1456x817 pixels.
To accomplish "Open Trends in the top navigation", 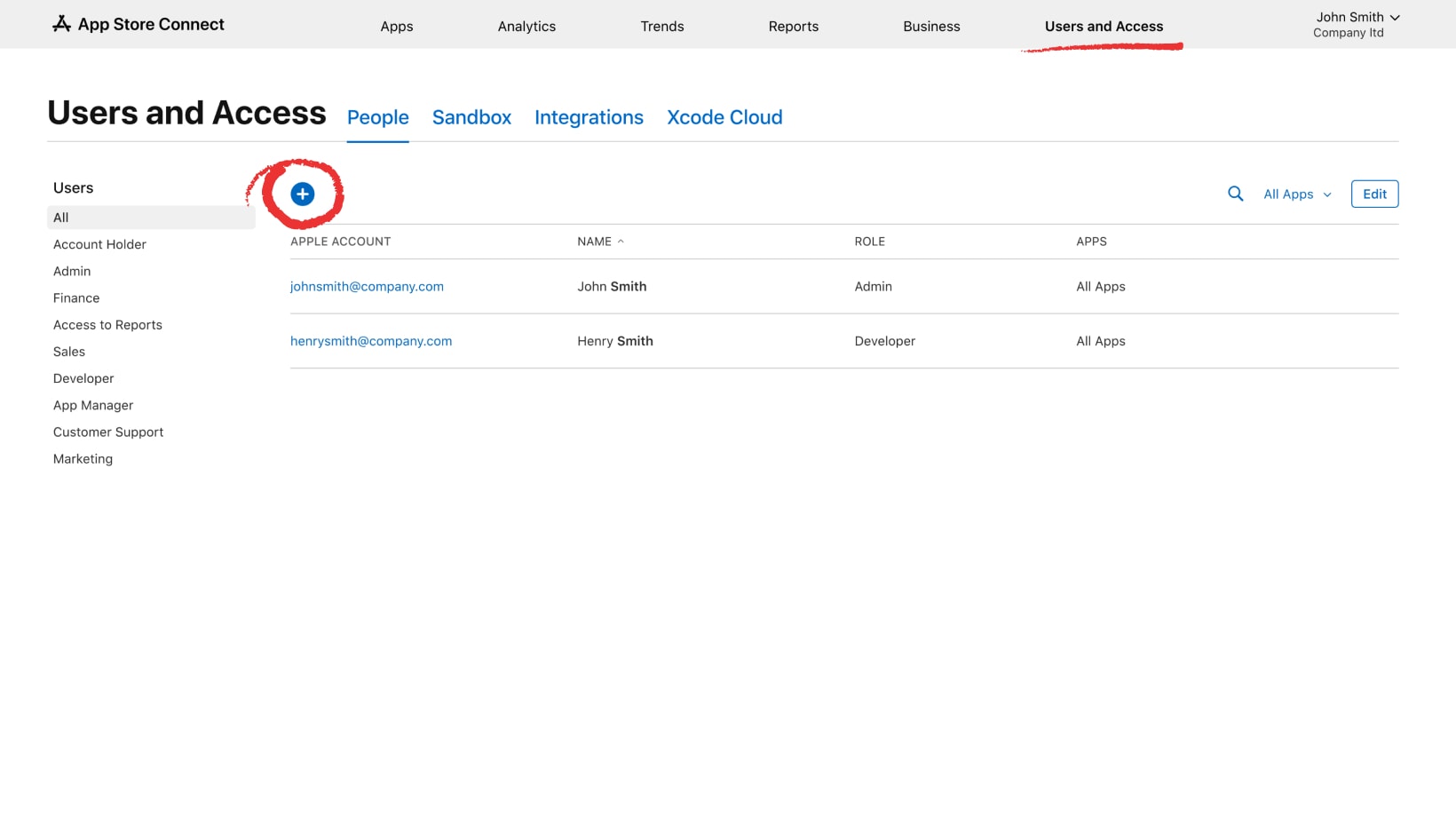I will pos(662,27).
